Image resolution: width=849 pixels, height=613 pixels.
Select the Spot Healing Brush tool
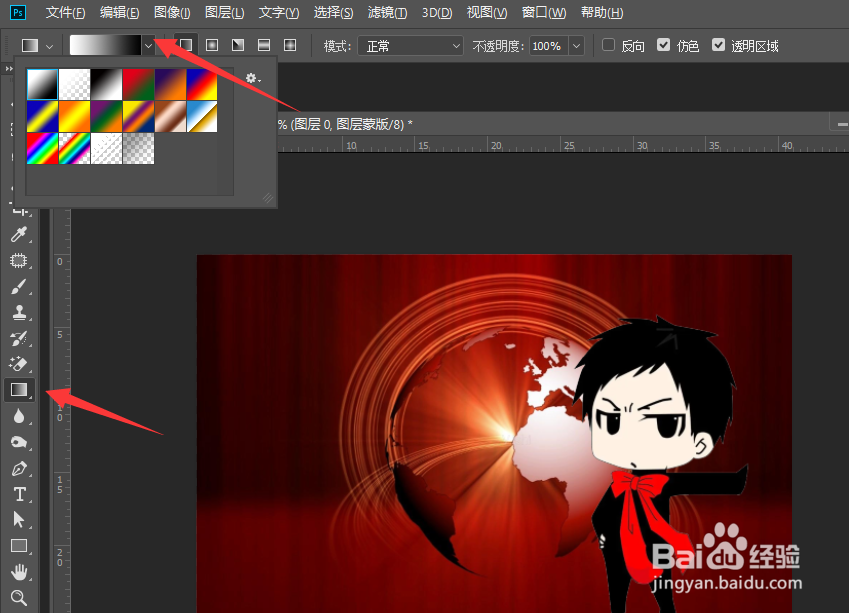point(19,260)
